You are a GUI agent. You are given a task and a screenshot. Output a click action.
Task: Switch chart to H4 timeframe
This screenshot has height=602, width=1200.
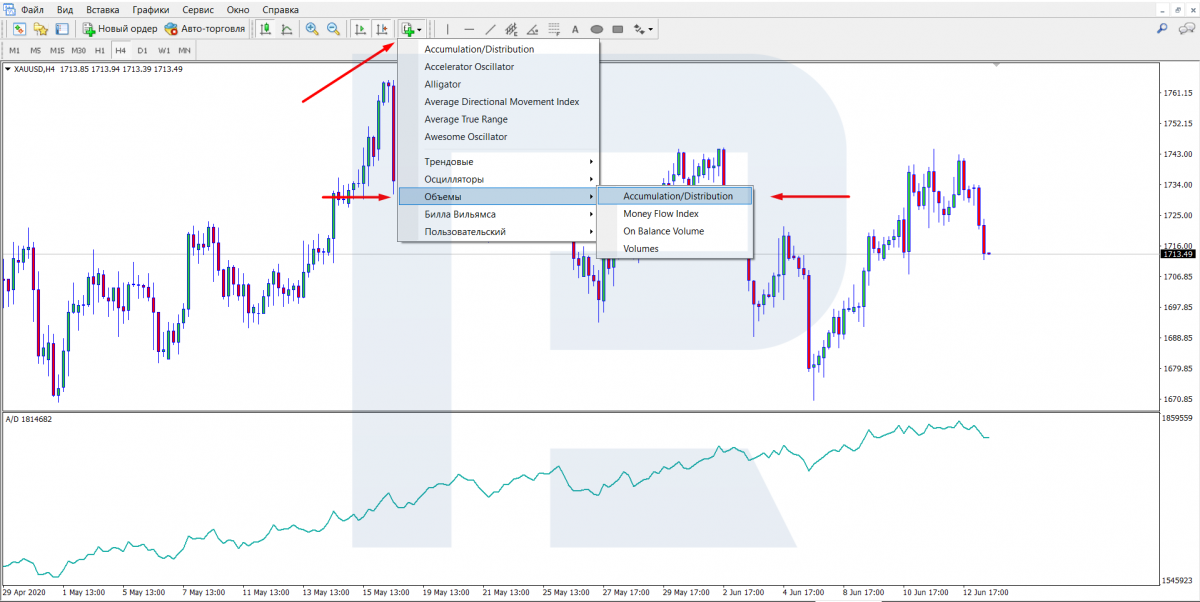tap(120, 50)
